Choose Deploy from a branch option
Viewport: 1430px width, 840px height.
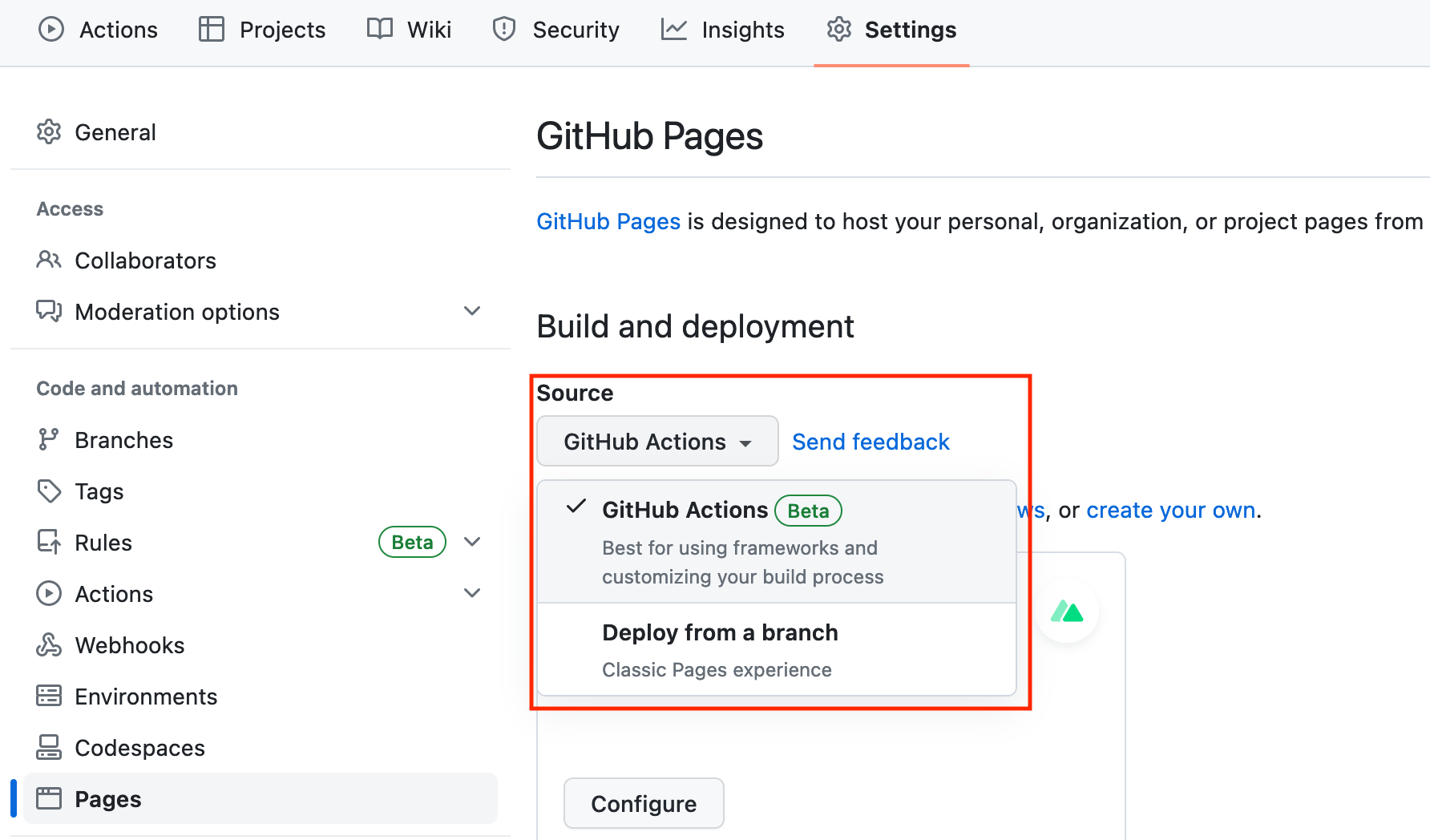777,649
